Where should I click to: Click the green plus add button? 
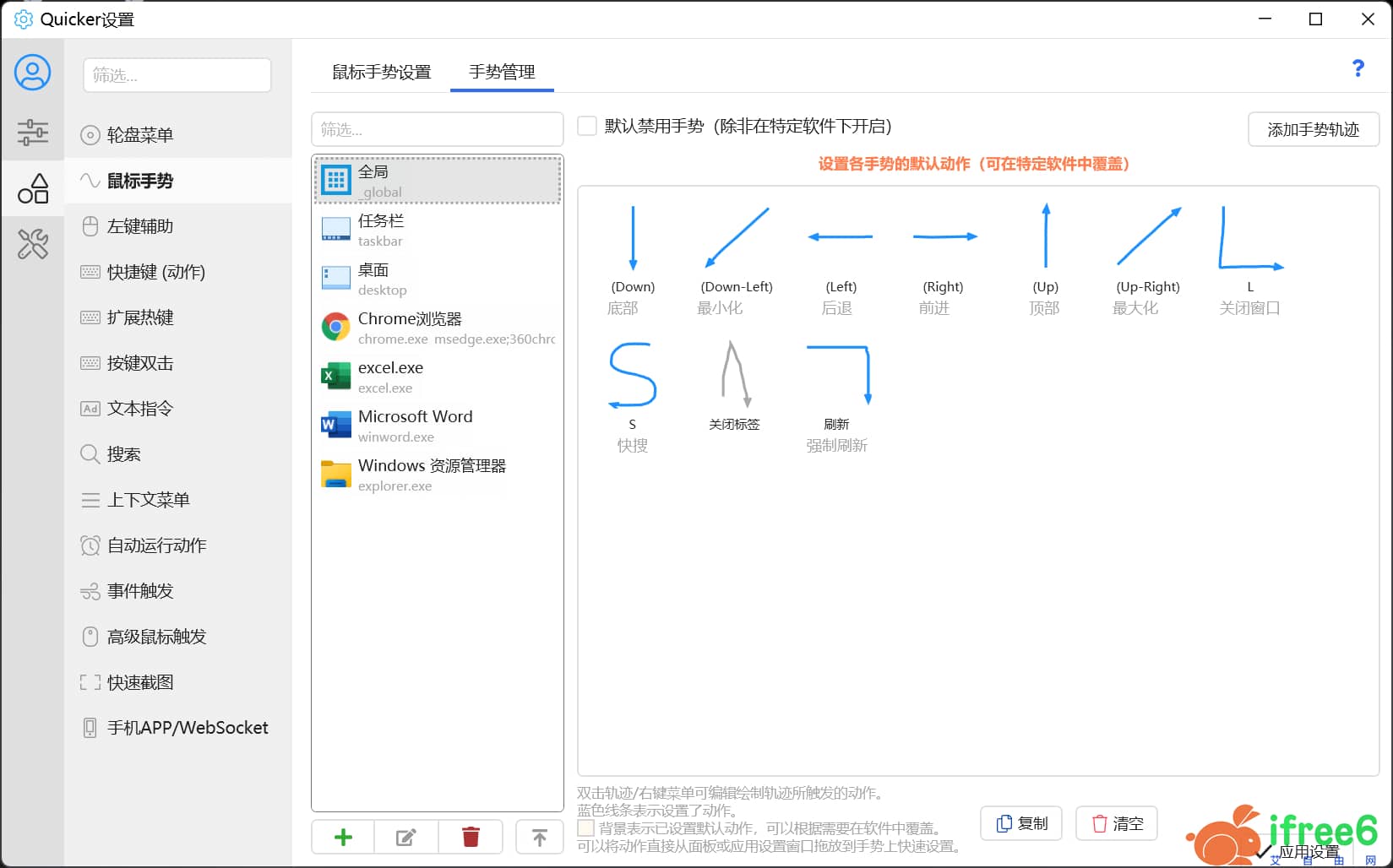[343, 837]
